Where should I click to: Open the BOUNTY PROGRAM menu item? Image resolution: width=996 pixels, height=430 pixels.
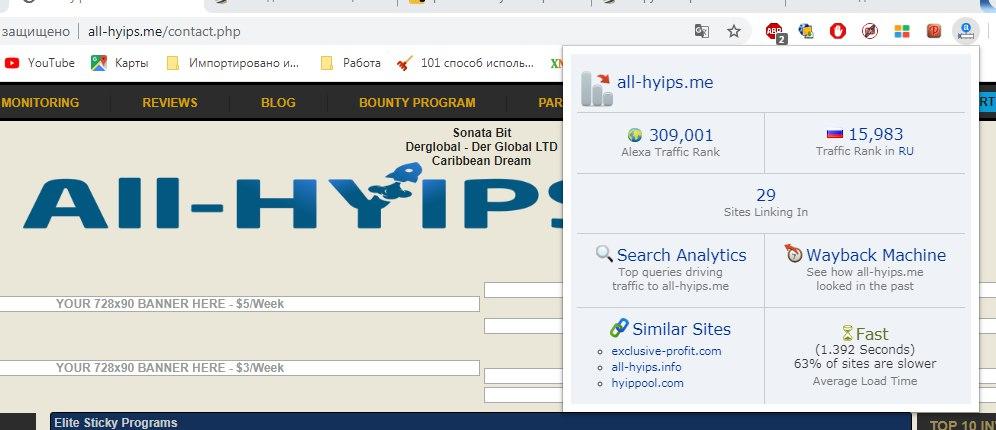(x=417, y=102)
